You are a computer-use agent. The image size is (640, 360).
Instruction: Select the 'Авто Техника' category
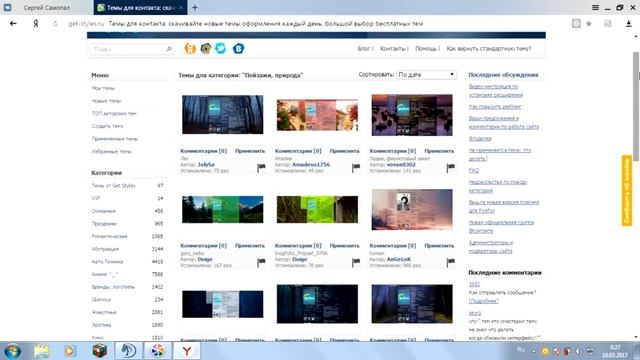coord(107,262)
